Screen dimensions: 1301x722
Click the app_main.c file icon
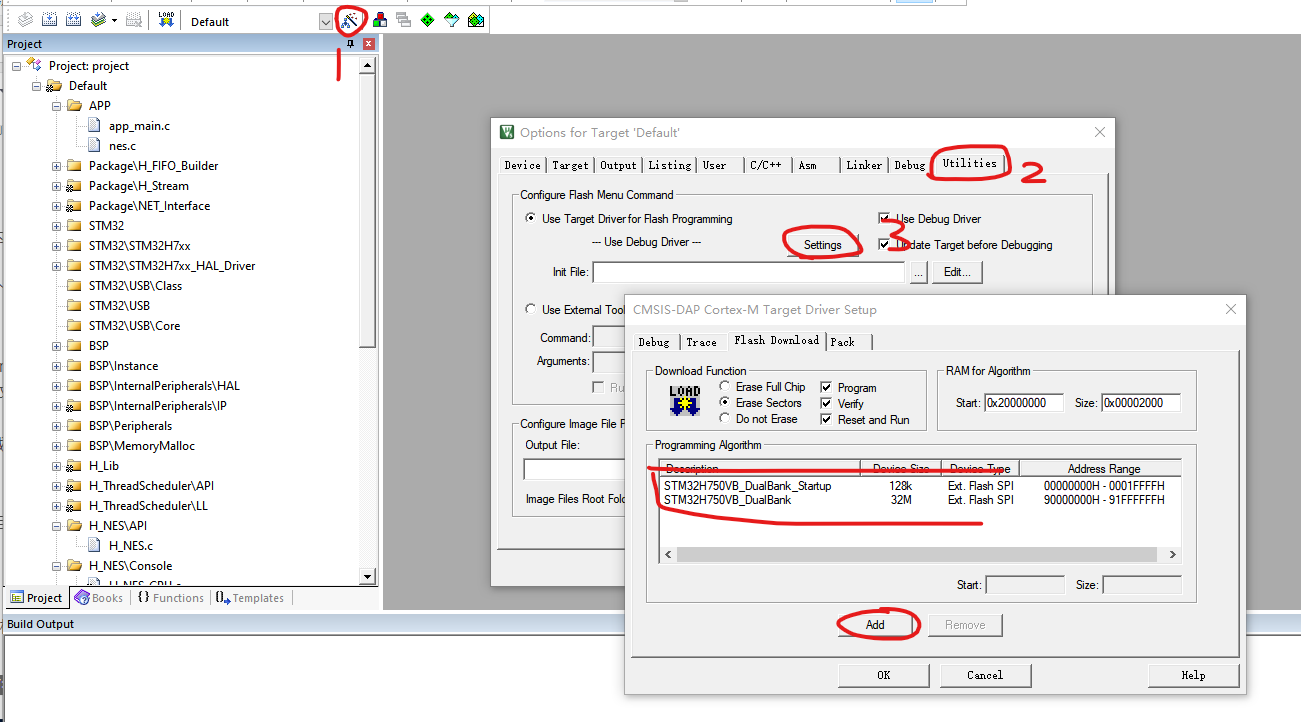coord(94,126)
